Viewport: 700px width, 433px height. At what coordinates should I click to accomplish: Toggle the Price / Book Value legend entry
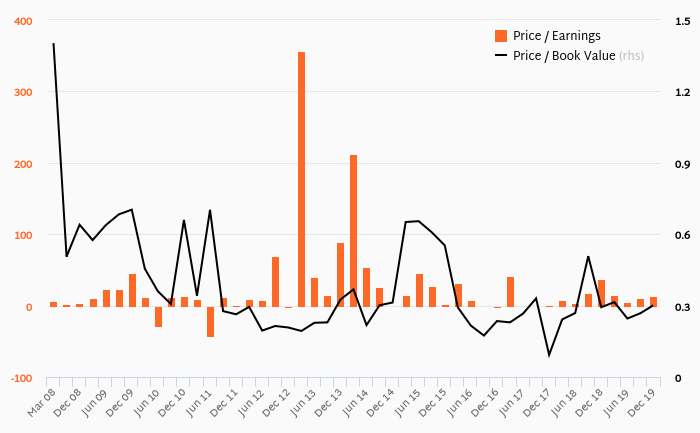569,56
